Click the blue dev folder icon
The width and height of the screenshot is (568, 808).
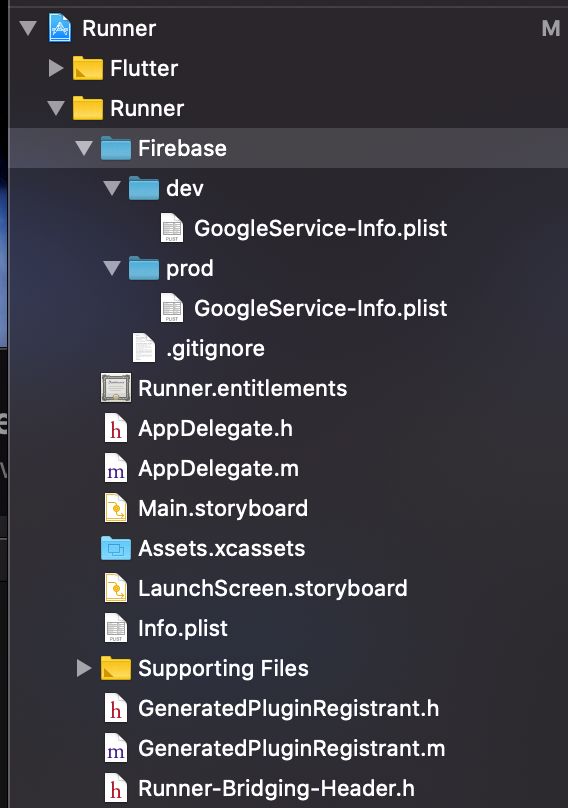(x=143, y=188)
